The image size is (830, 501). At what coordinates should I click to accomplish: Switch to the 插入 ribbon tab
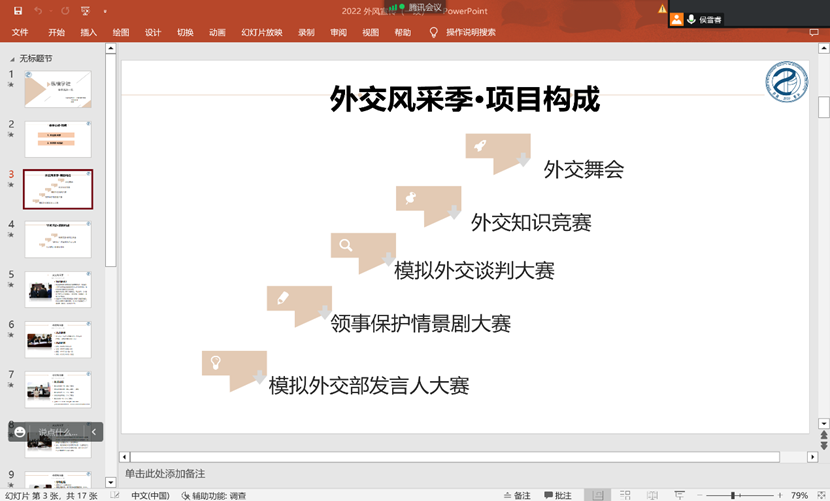click(88, 32)
